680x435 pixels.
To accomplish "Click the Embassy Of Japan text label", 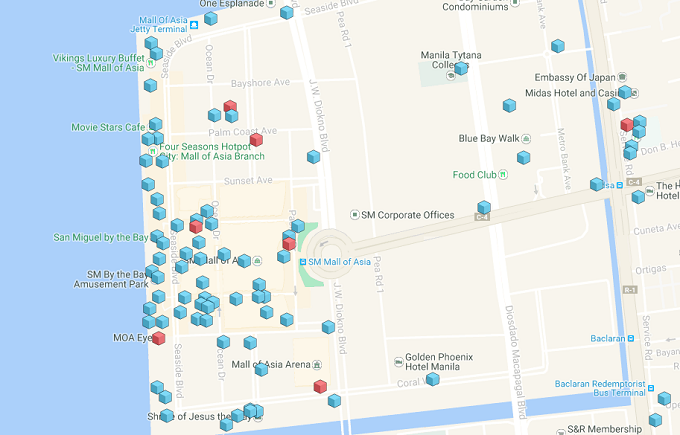I will [x=575, y=77].
